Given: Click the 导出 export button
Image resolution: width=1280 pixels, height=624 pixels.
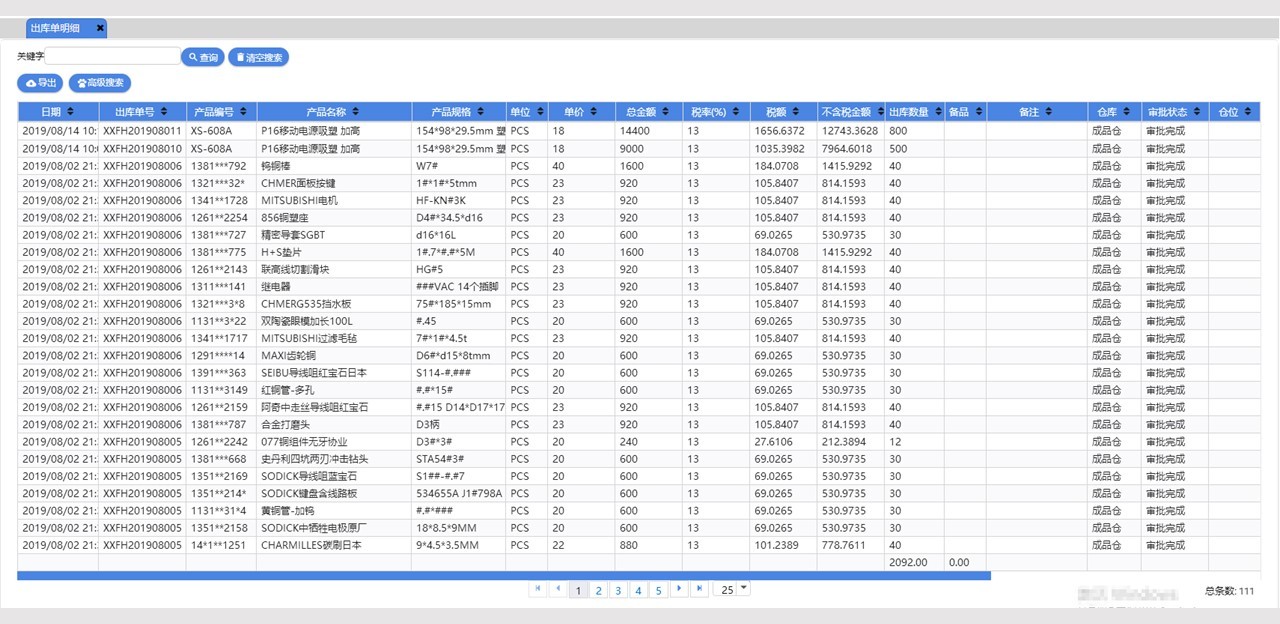Looking at the screenshot, I should (x=40, y=83).
